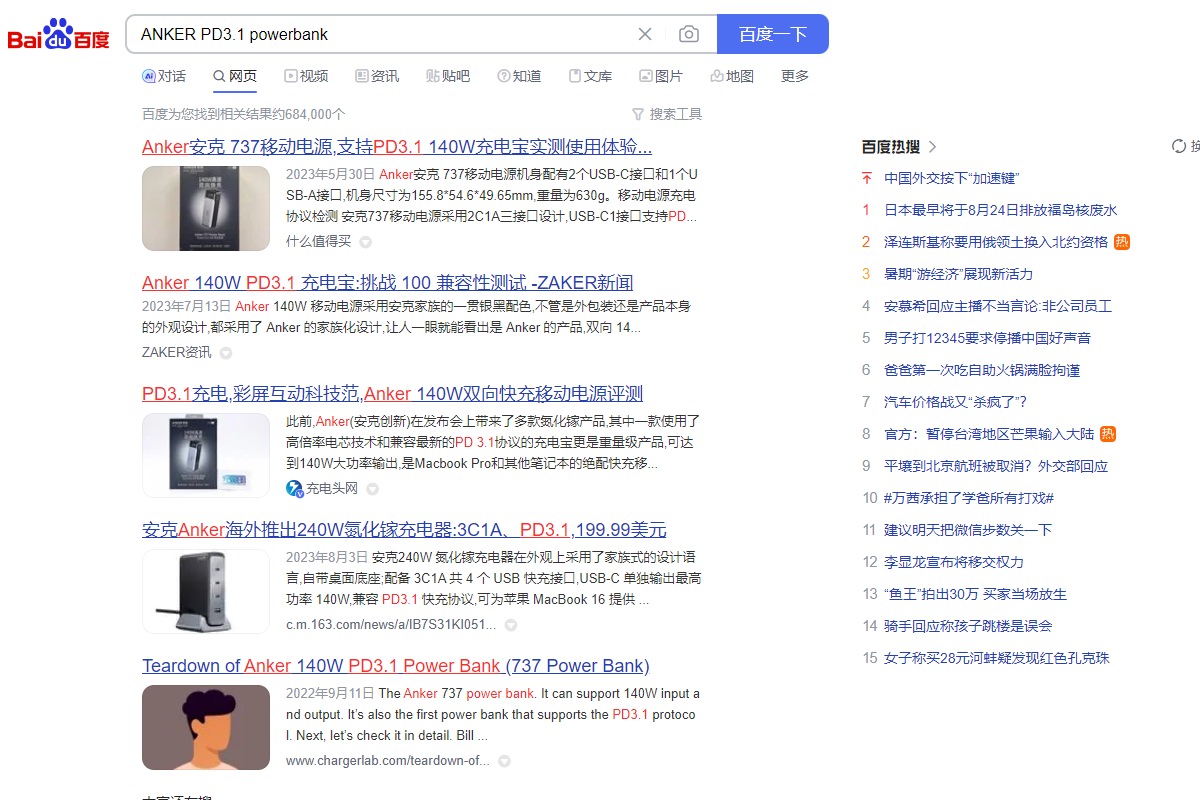Click the Baidu logo

[x=58, y=34]
